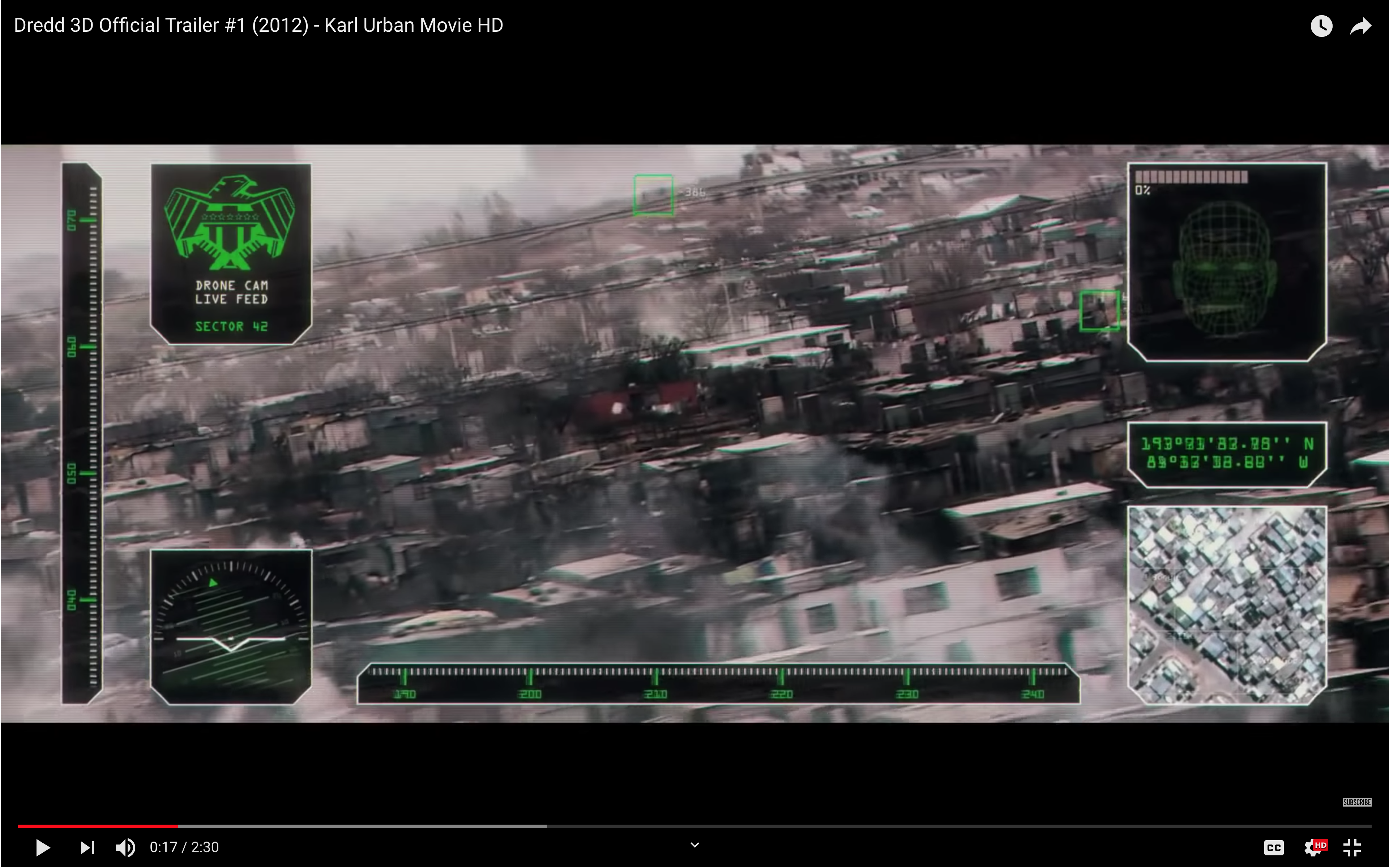Exit full screen mode
Viewport: 1389px width, 868px height.
[1352, 847]
